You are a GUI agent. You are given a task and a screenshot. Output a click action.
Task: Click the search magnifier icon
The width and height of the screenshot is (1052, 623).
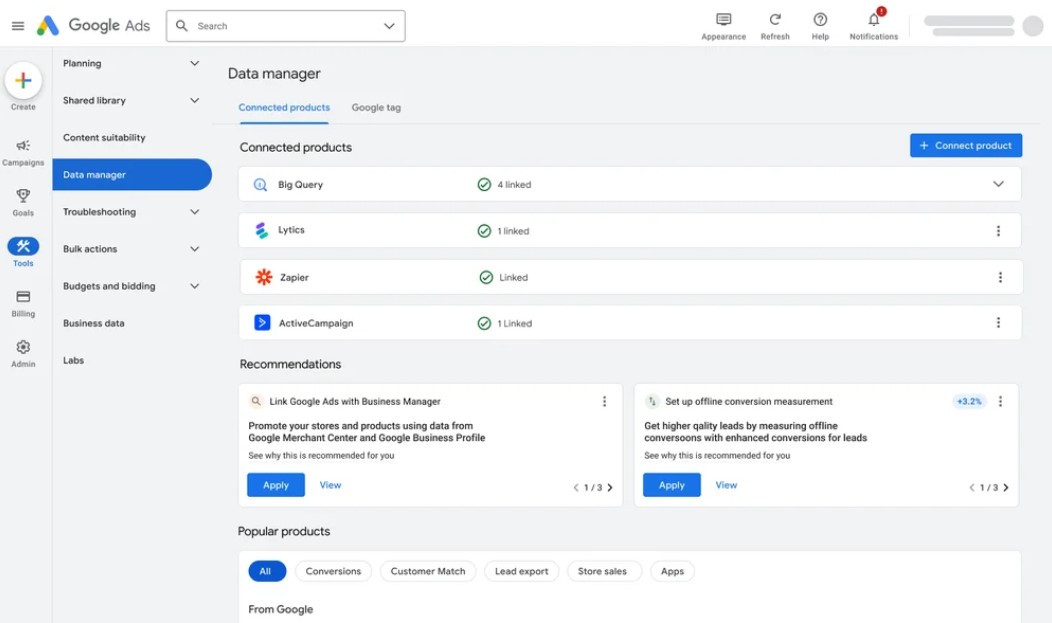pos(182,25)
